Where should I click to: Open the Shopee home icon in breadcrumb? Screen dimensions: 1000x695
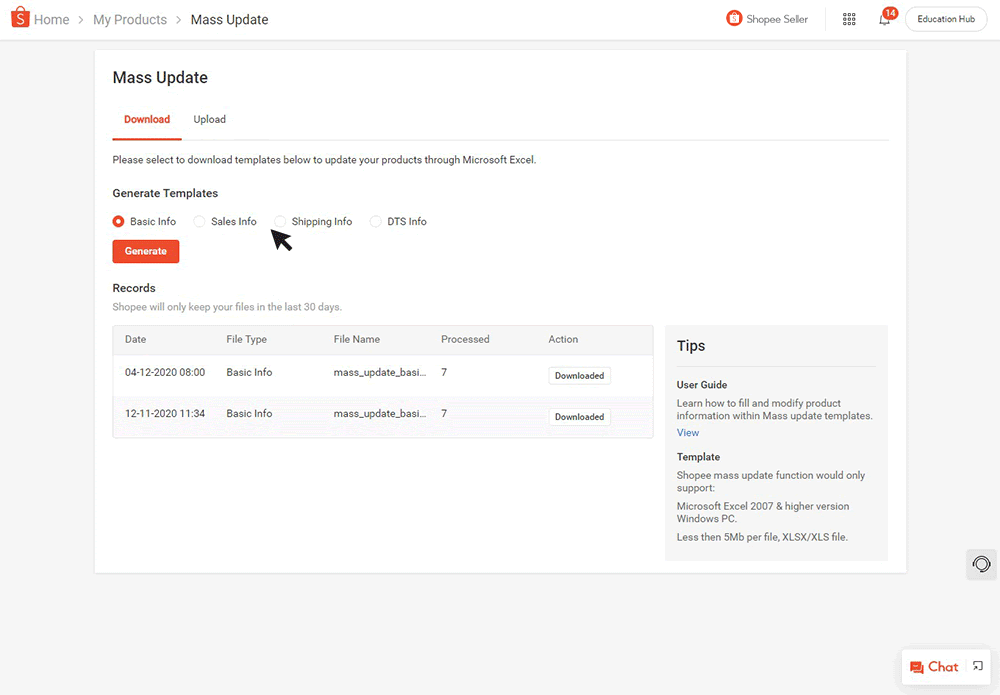(19, 18)
